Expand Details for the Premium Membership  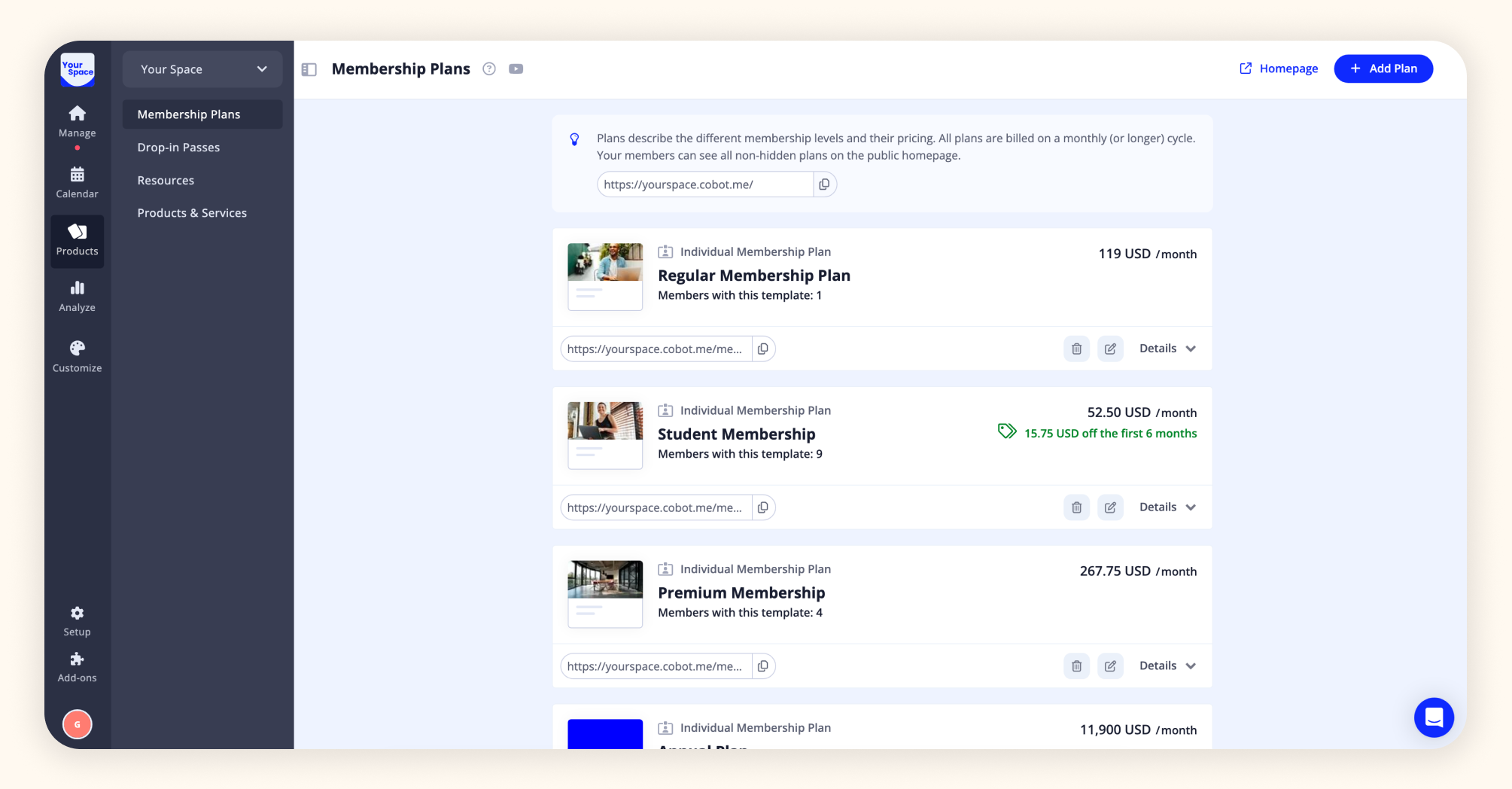point(1167,666)
